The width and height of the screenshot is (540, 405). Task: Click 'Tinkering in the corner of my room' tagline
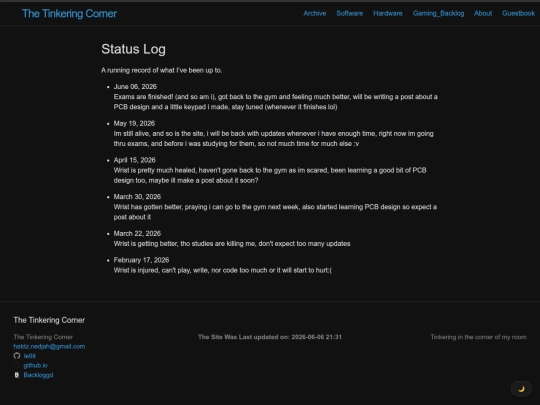(x=478, y=337)
